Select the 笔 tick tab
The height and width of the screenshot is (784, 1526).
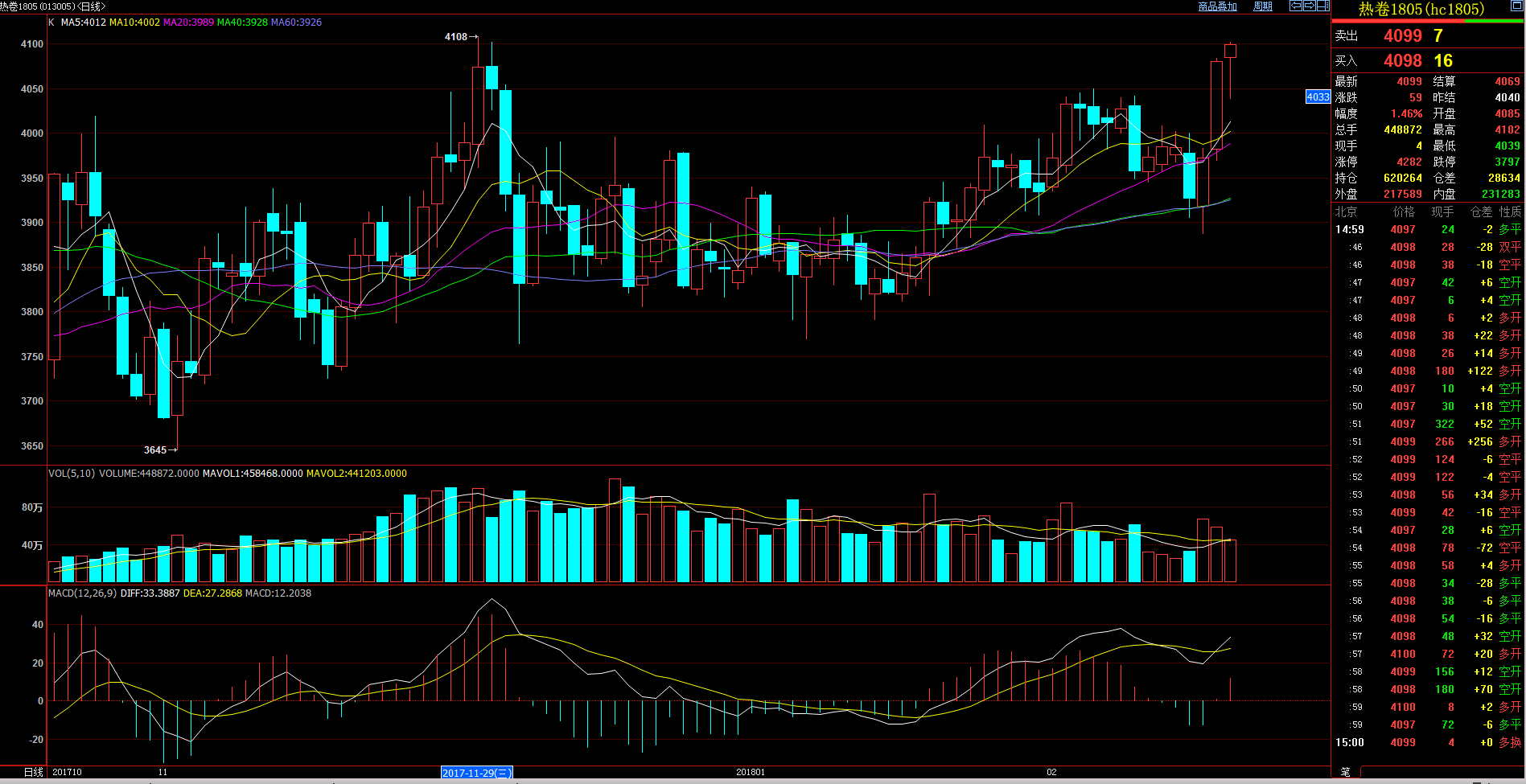click(x=1346, y=772)
